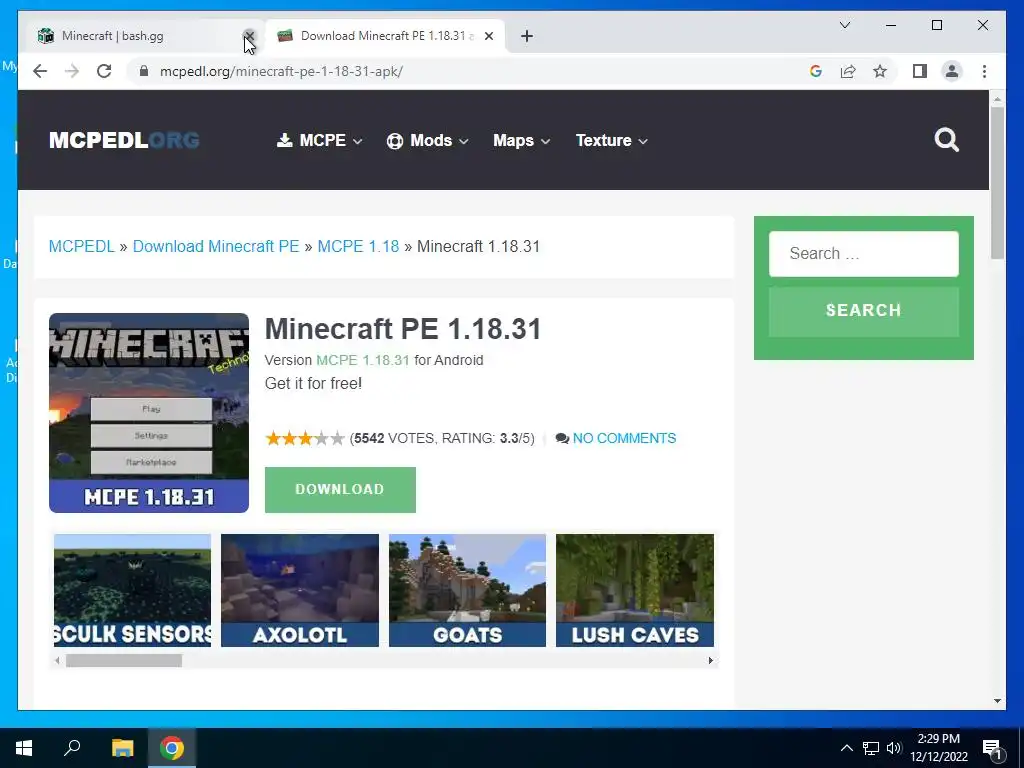Image resolution: width=1024 pixels, height=768 pixels.
Task: Click the Search input field
Action: coord(863,253)
